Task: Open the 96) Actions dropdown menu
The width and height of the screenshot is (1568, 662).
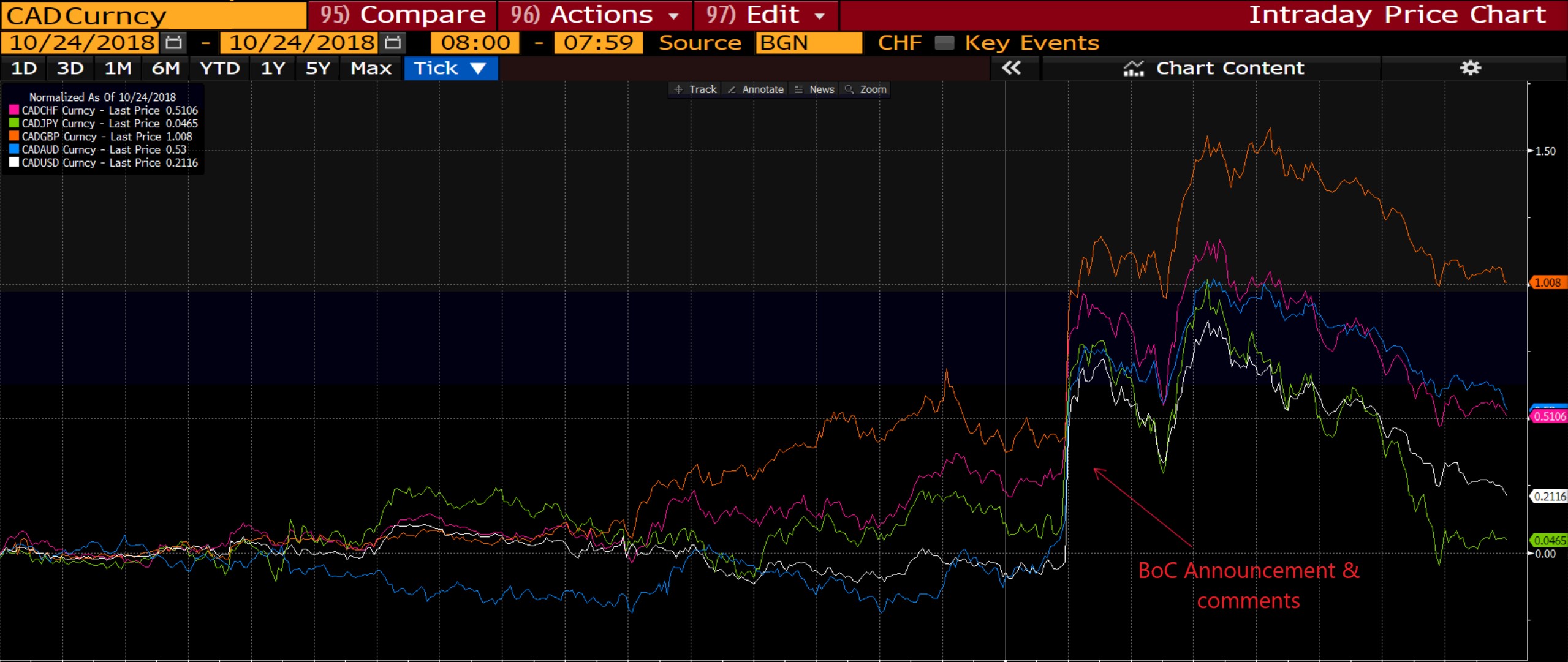Action: (x=594, y=15)
